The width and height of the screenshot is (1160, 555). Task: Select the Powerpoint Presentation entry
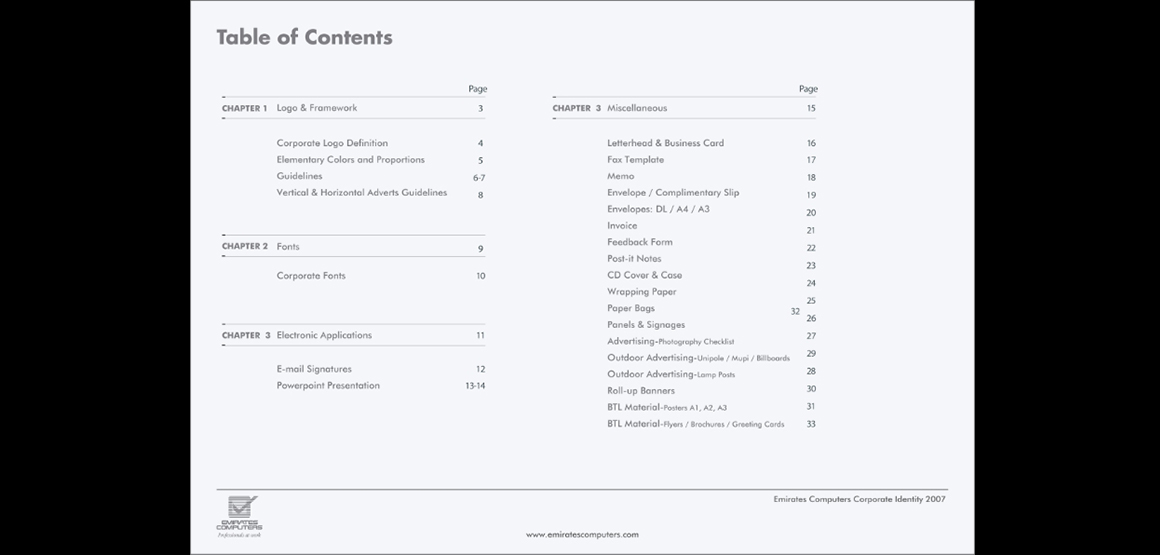(328, 386)
